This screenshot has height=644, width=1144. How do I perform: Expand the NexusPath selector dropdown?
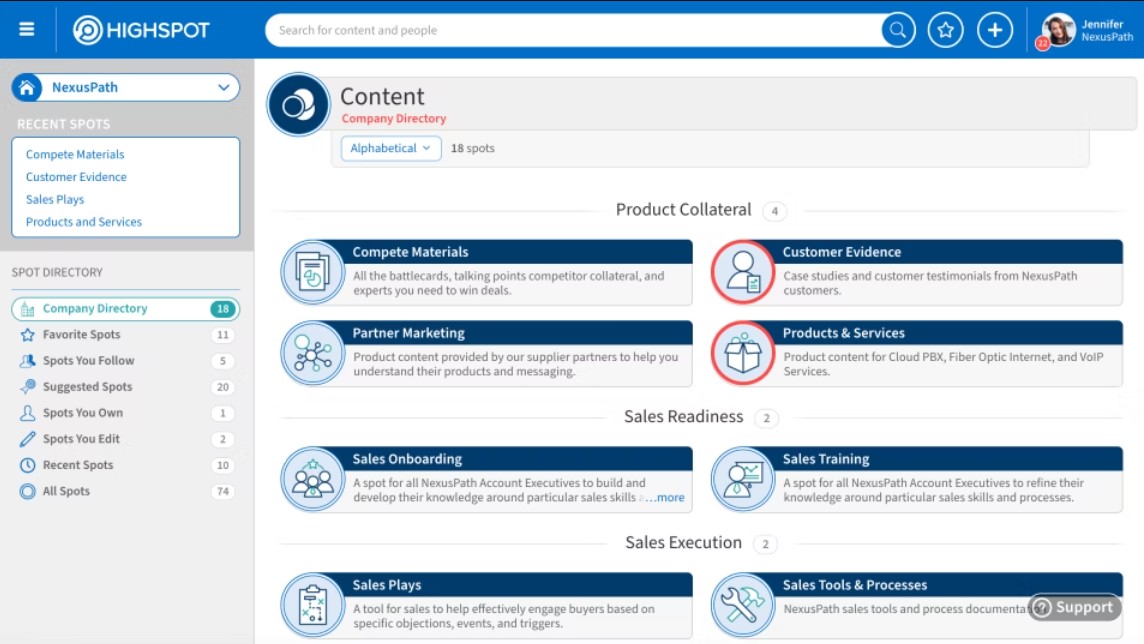(223, 88)
